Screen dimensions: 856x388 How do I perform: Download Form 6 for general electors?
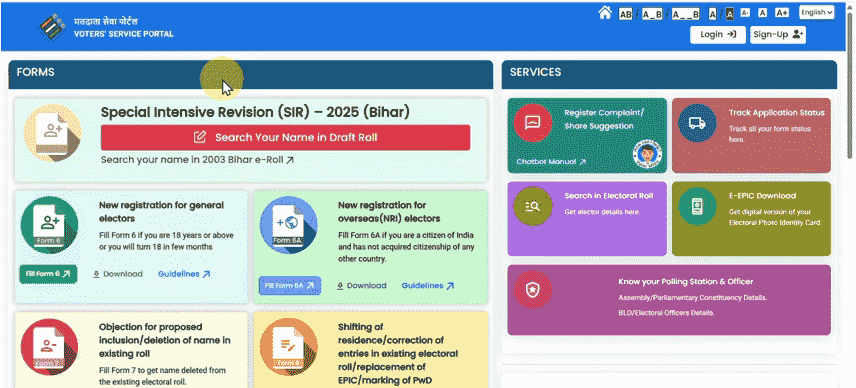pyautogui.click(x=117, y=274)
